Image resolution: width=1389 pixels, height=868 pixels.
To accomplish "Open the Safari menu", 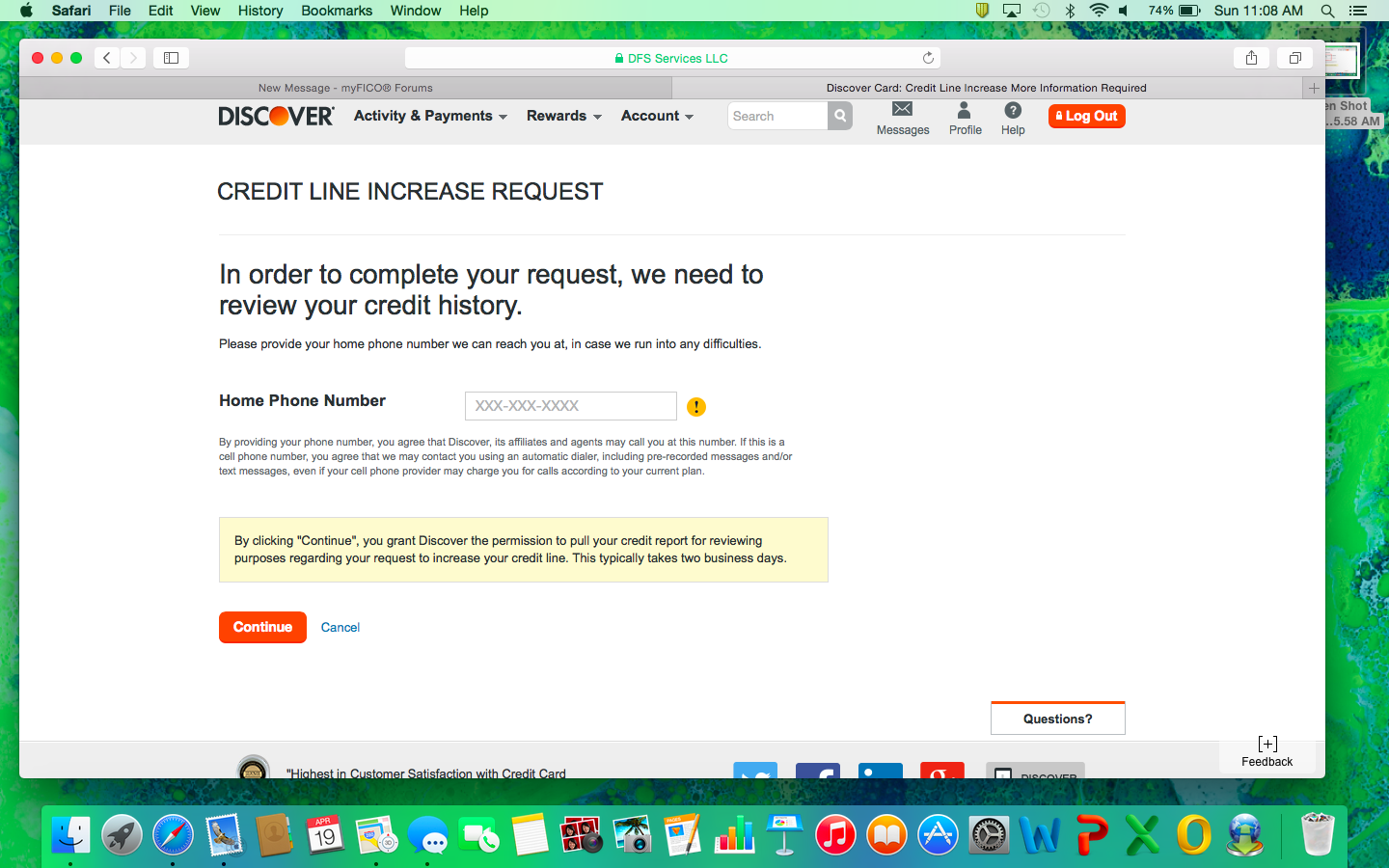I will click(71, 11).
